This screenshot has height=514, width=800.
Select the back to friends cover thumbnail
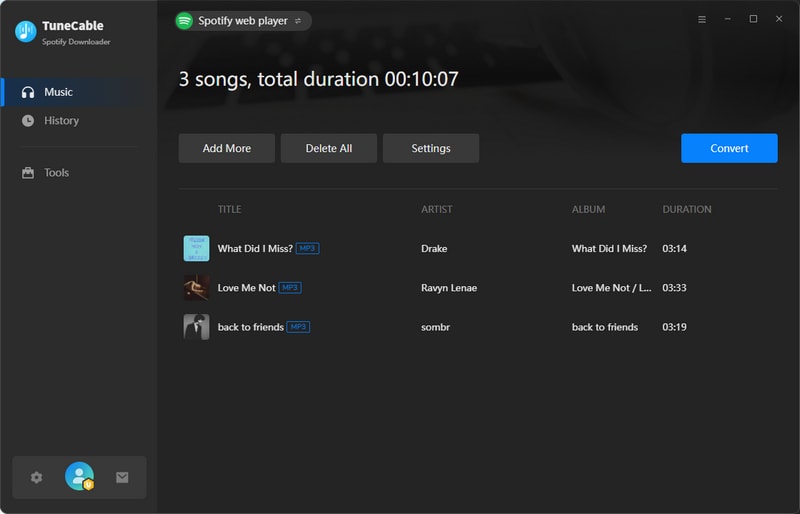pyautogui.click(x=196, y=327)
